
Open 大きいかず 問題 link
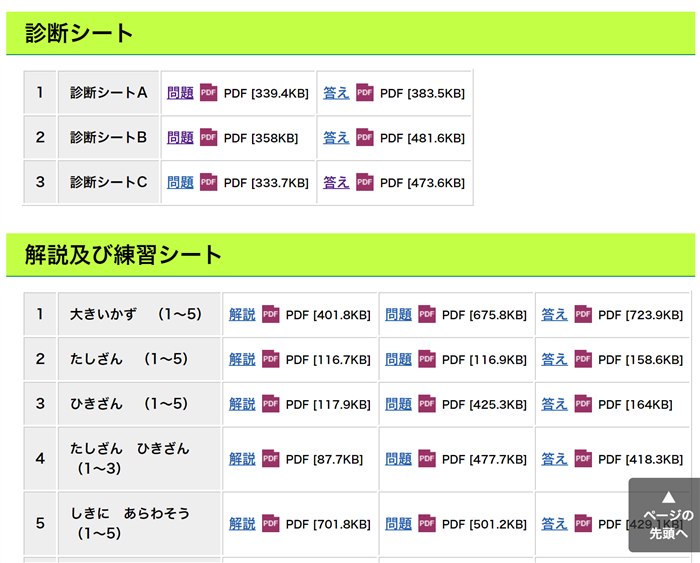(398, 315)
